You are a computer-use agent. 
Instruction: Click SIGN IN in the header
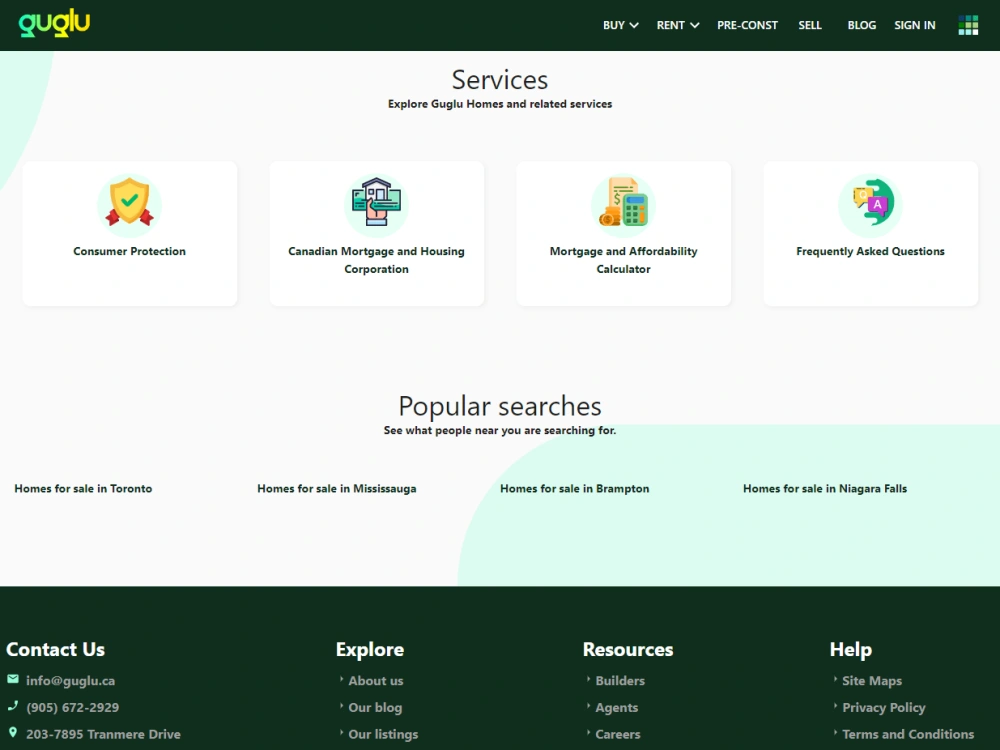coord(915,26)
